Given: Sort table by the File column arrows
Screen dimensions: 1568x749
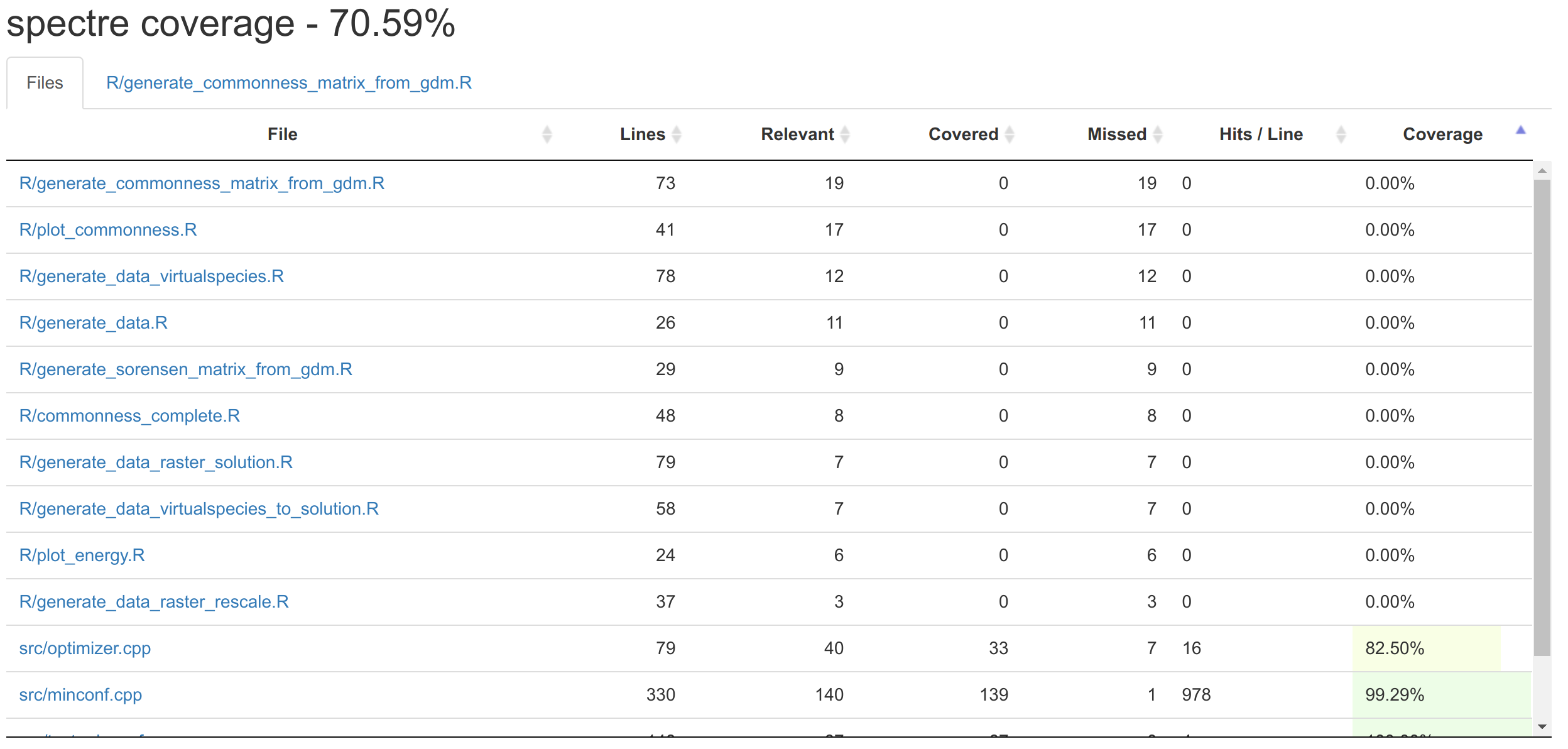Looking at the screenshot, I should click(x=547, y=134).
